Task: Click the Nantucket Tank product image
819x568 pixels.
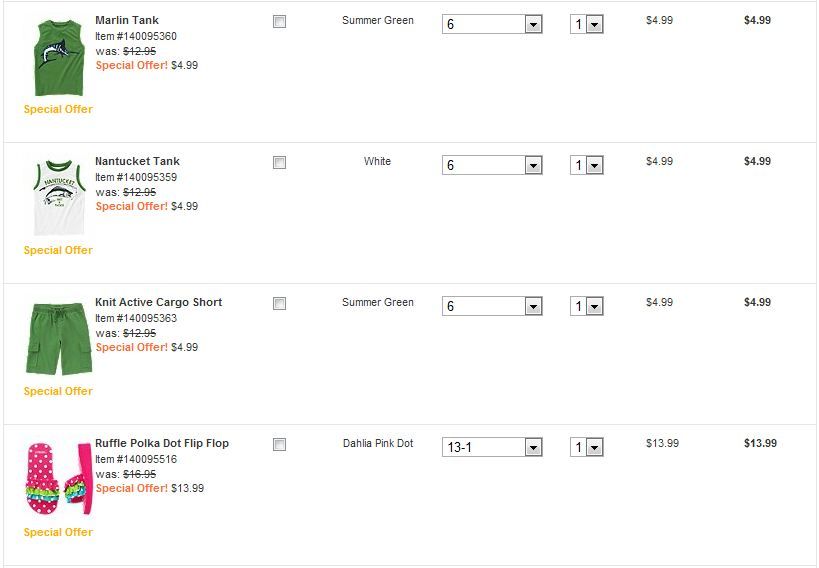Action: (x=58, y=197)
